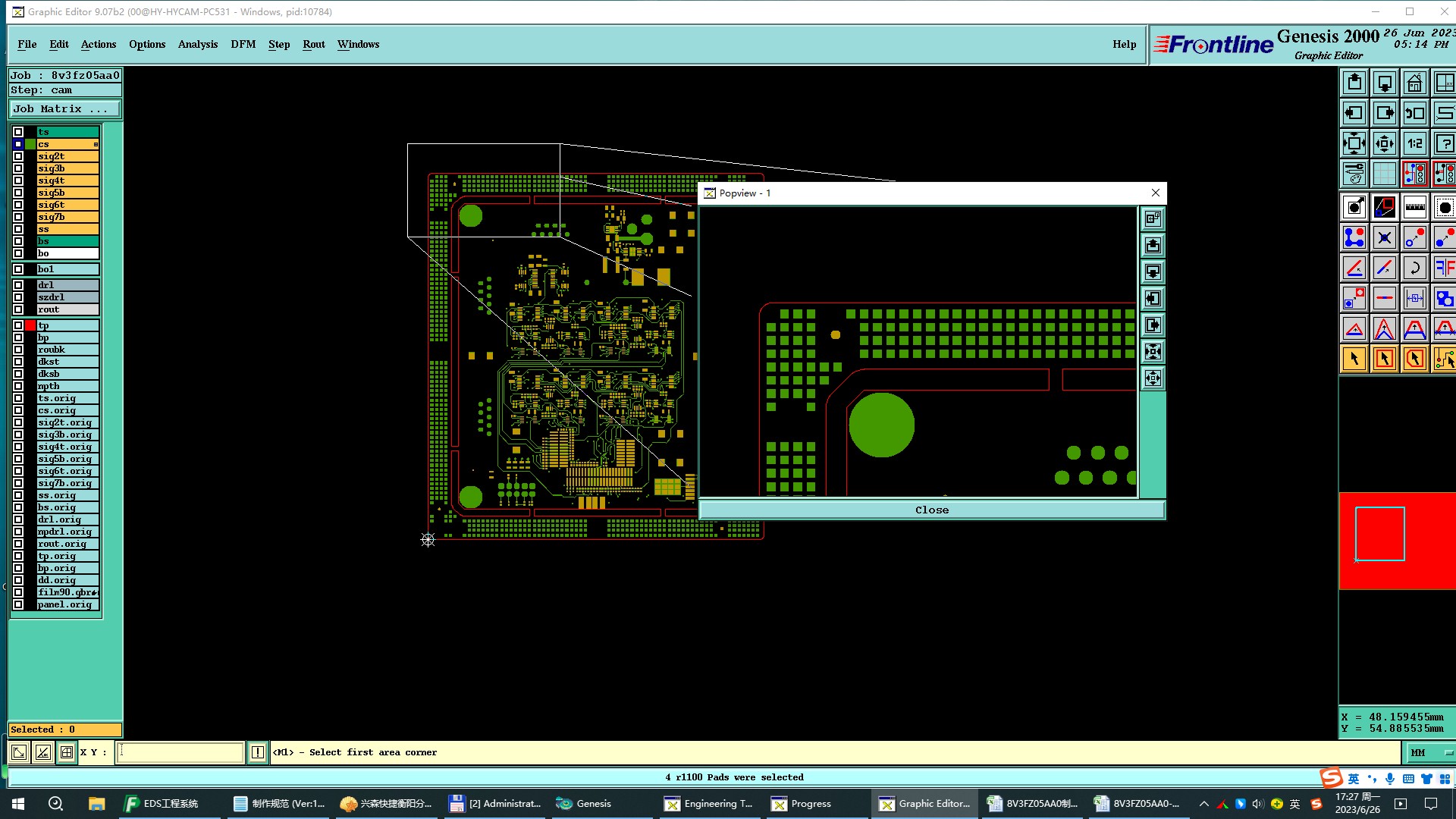
Task: Open the MM units dropdown
Action: pos(1430,752)
